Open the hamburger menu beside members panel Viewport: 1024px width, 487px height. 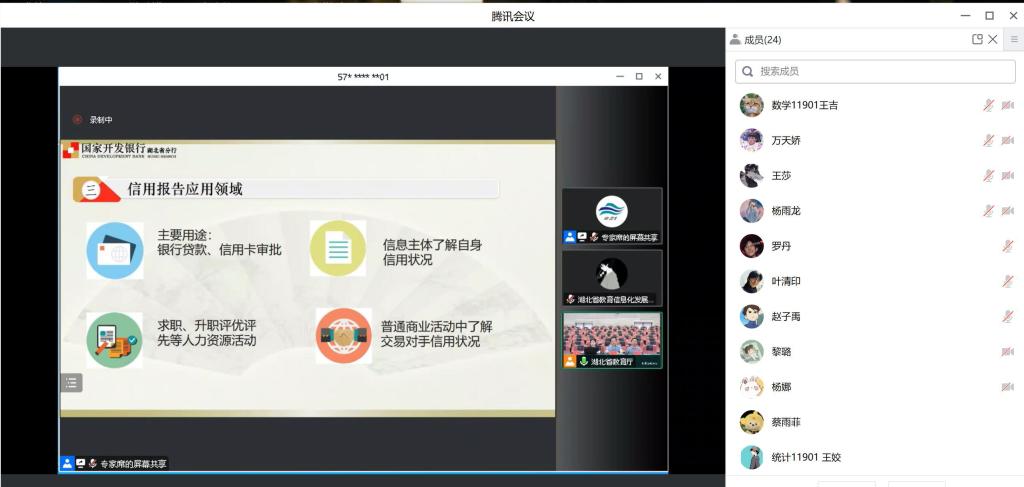point(1013,40)
